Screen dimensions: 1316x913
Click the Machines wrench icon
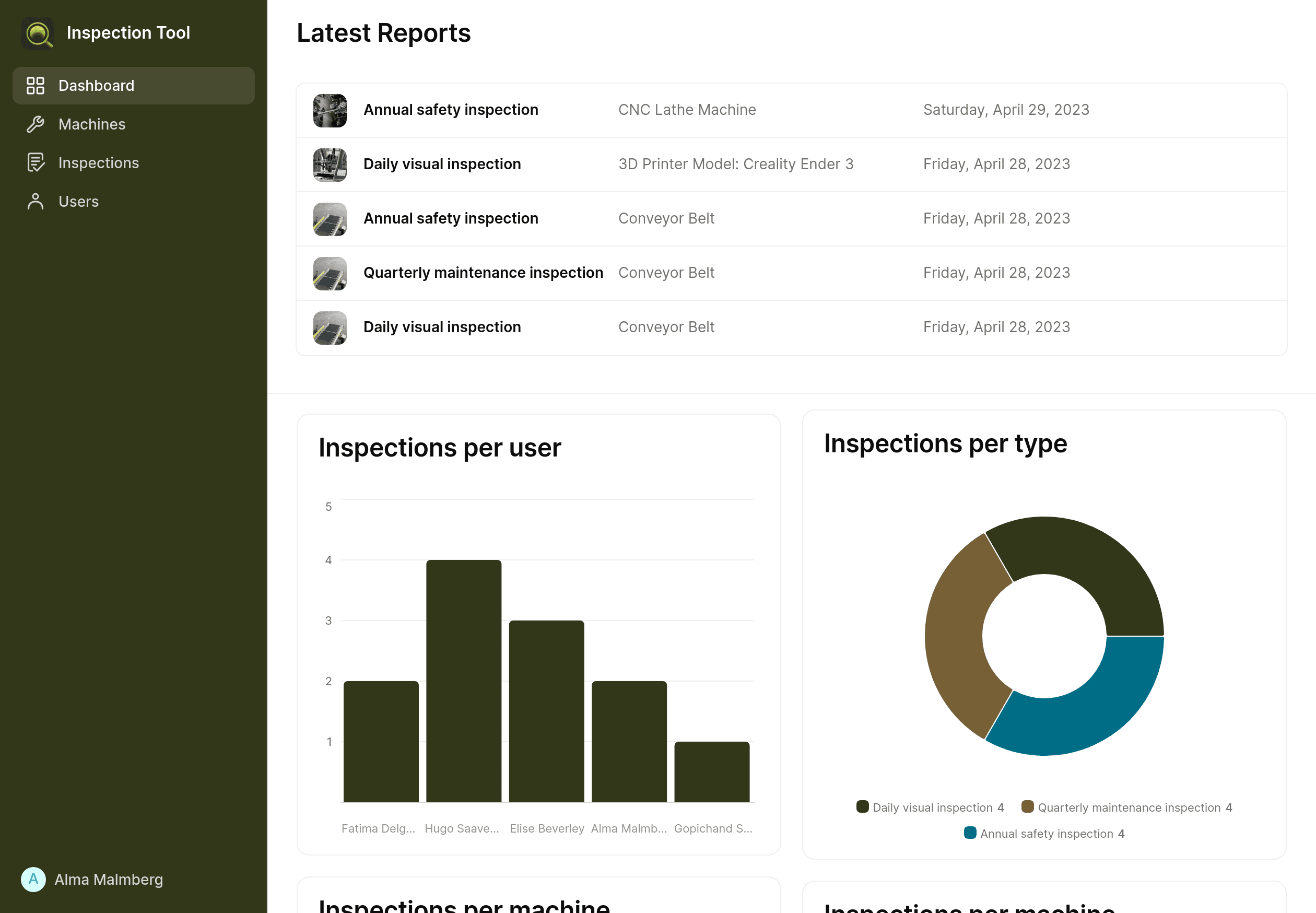(36, 124)
